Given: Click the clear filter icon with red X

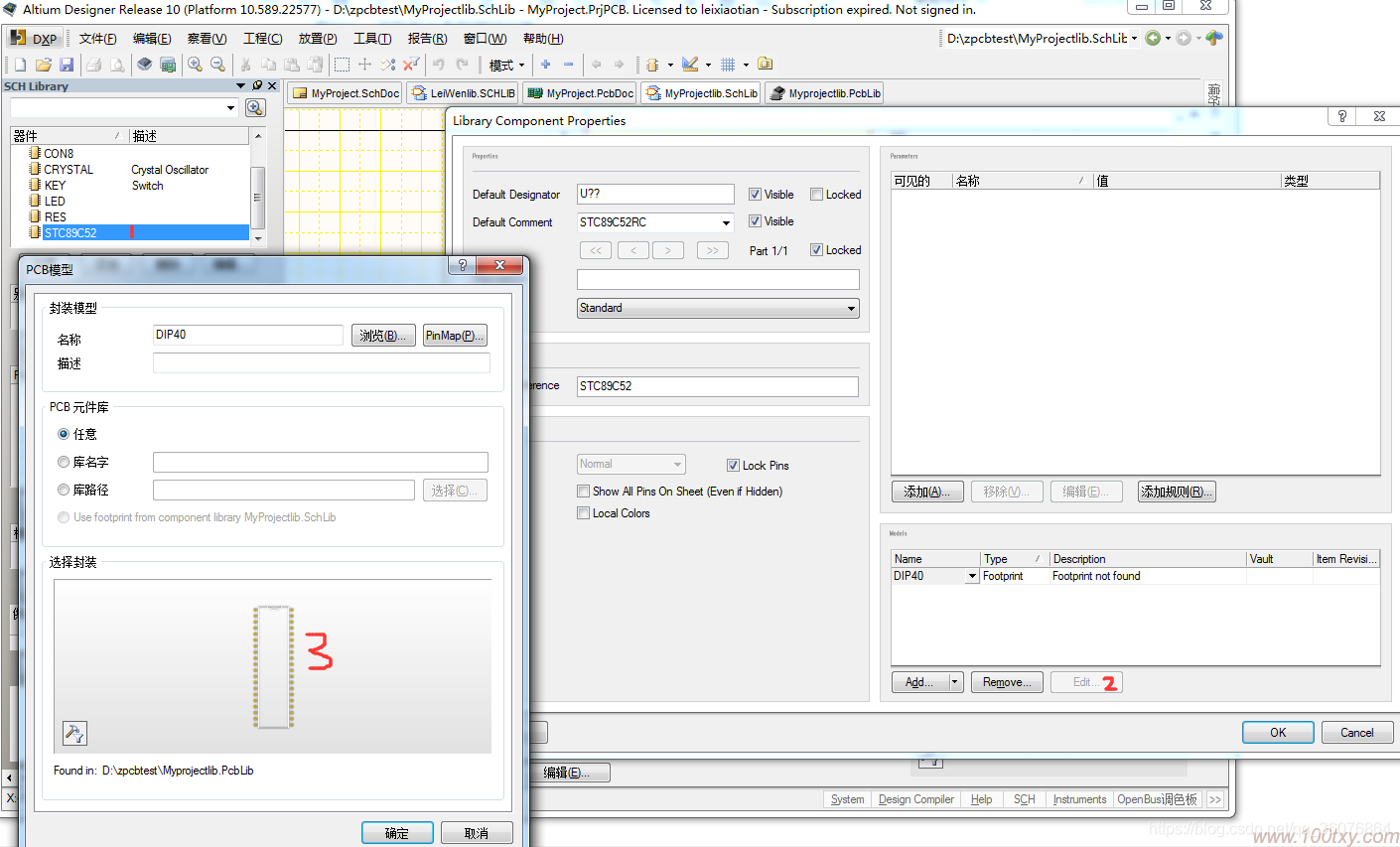Looking at the screenshot, I should (x=411, y=65).
